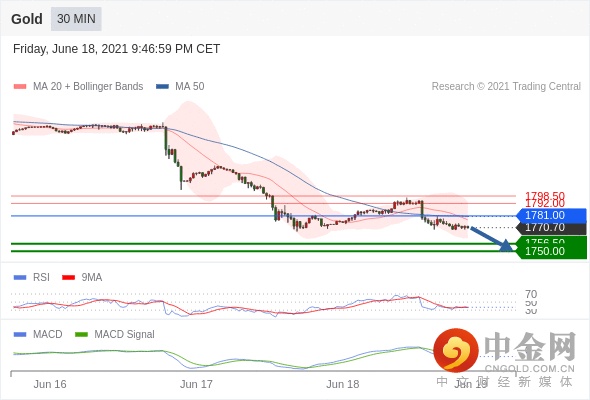This screenshot has width=590, height=400.
Task: Click the 1798.50 resistance level label
Action: [x=545, y=196]
